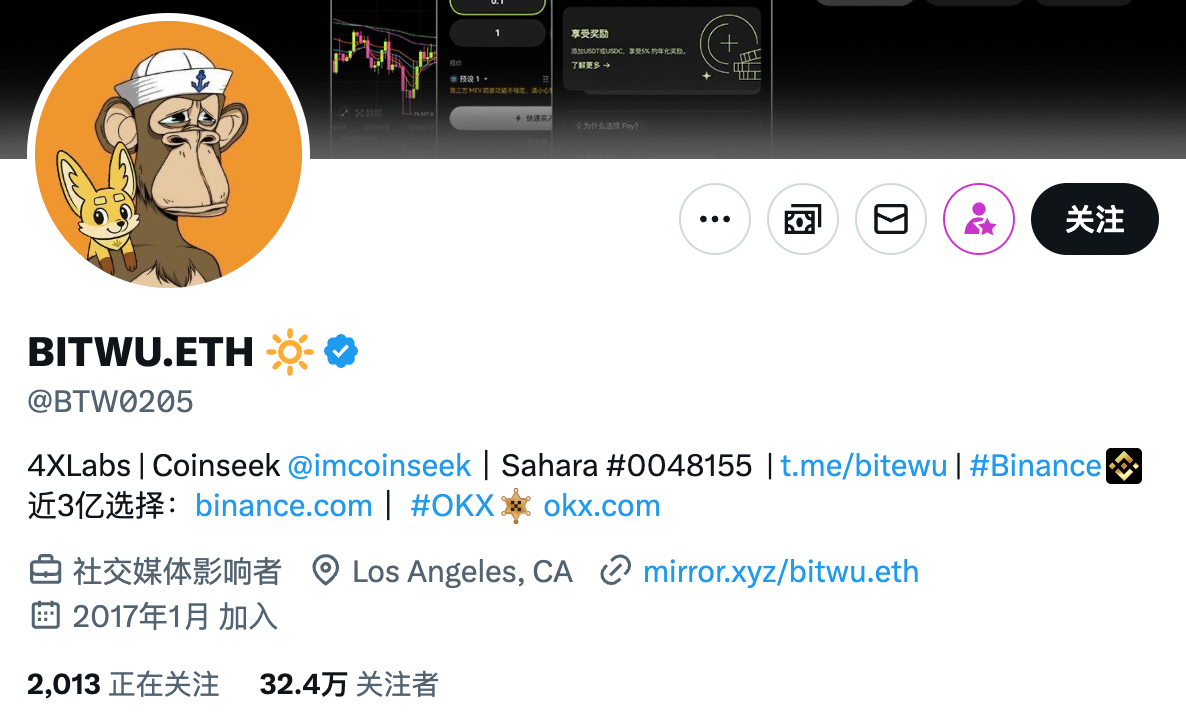
Task: Click the #Binance hashtag
Action: [x=1035, y=465]
